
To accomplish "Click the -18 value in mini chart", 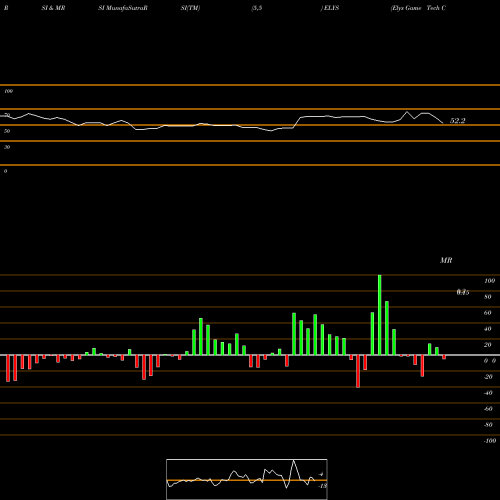I will click(x=322, y=486).
